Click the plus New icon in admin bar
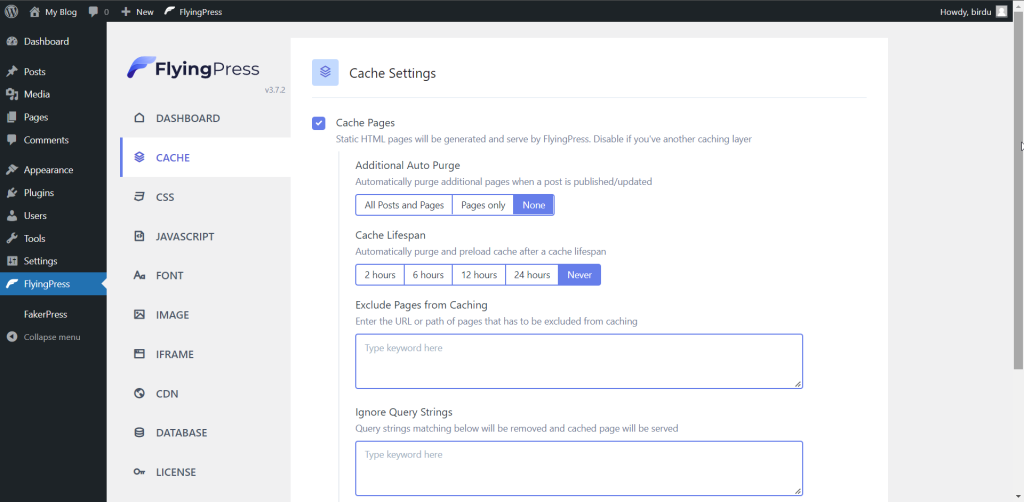The height and width of the screenshot is (502, 1024). pos(126,12)
